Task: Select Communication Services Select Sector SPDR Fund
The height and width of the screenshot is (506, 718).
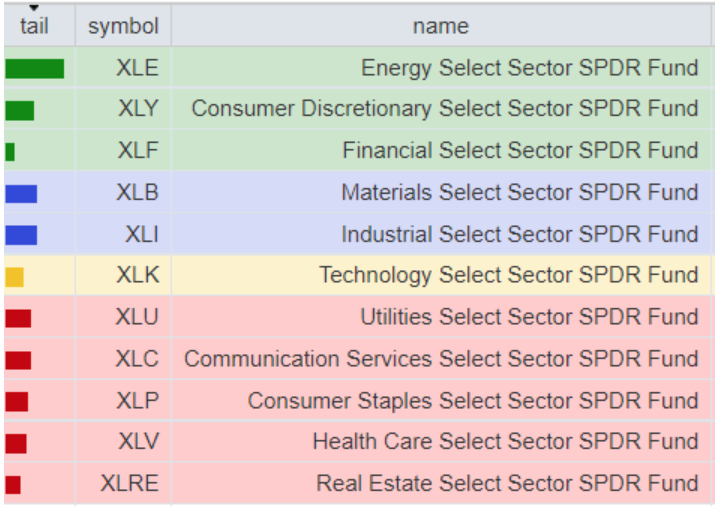Action: coord(441,359)
